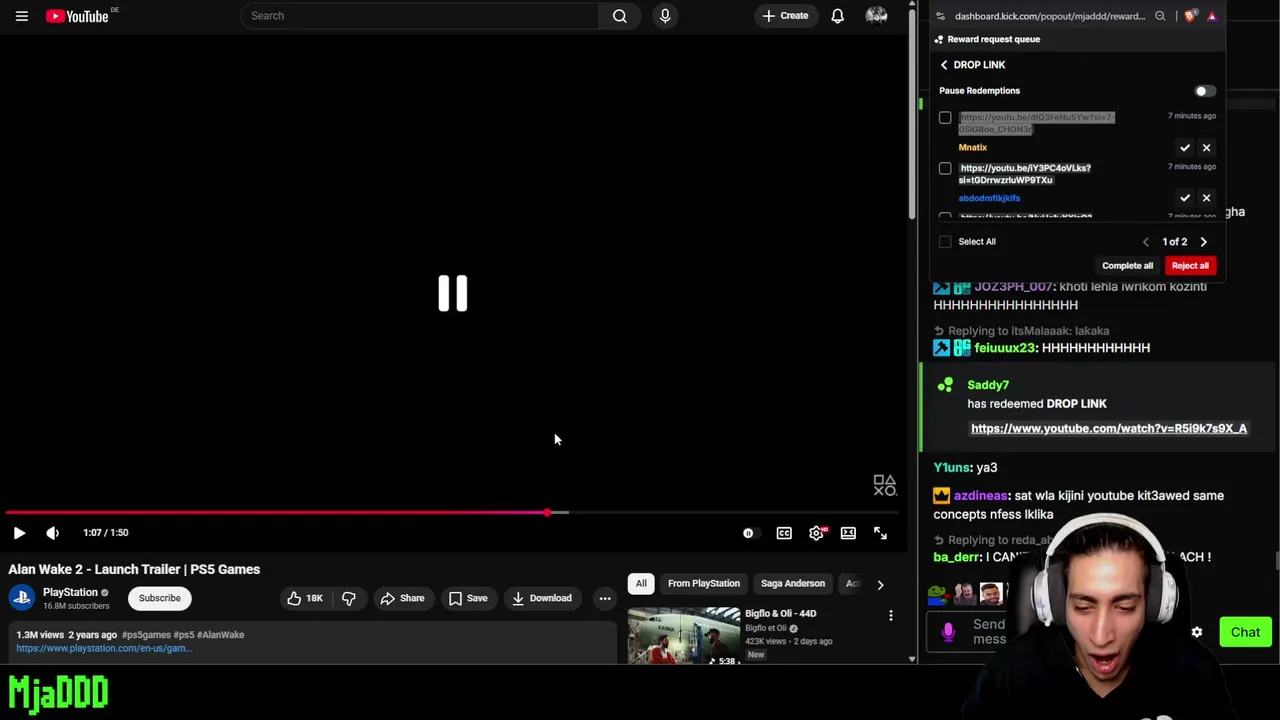Mute the video with the volume icon
This screenshot has width=1280, height=720.
coord(52,533)
